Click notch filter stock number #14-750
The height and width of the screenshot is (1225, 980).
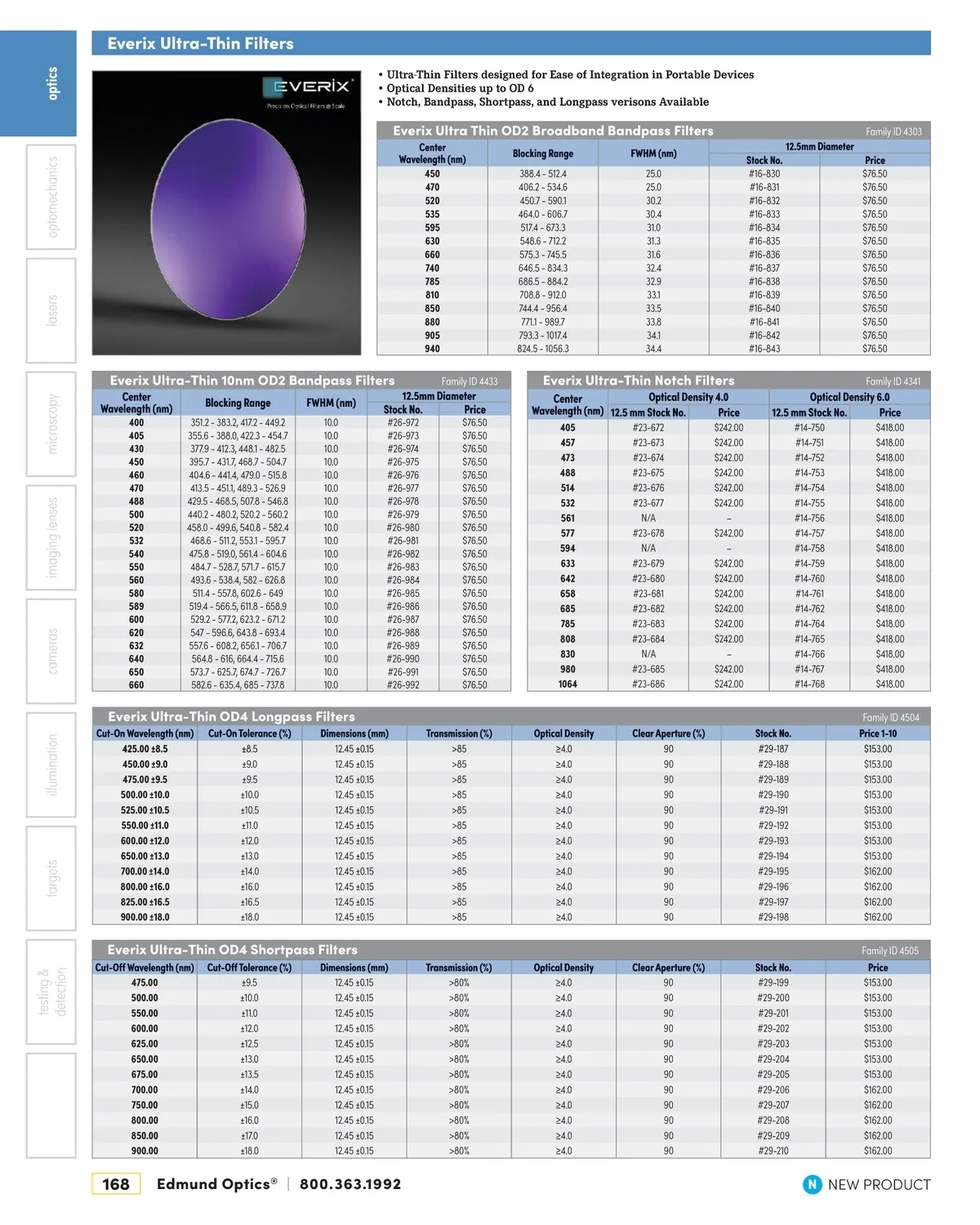[808, 428]
